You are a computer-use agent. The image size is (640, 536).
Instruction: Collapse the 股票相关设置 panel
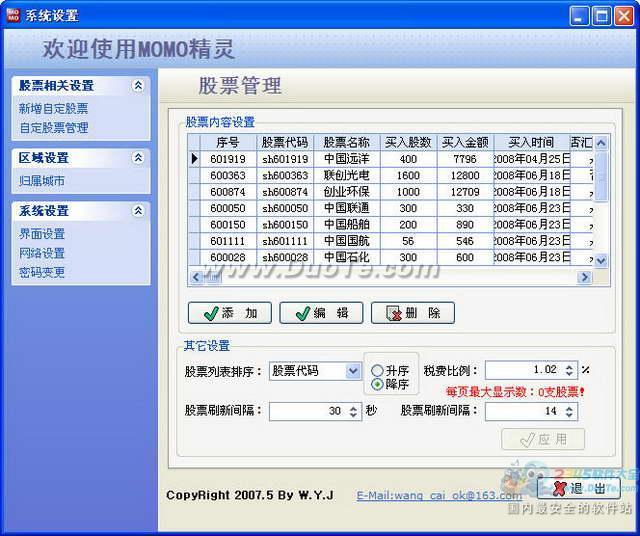[138, 86]
